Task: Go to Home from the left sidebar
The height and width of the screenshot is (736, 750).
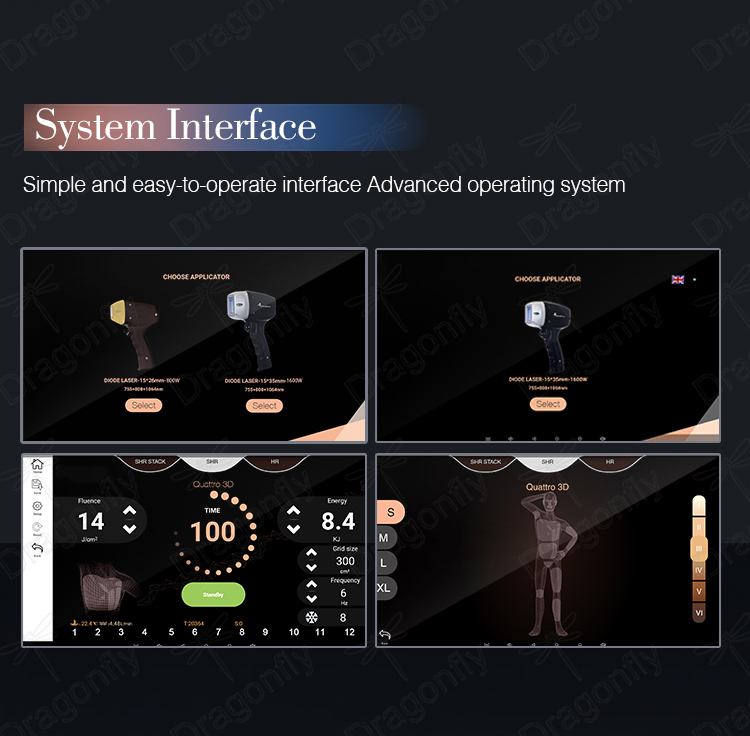Action: [37, 465]
